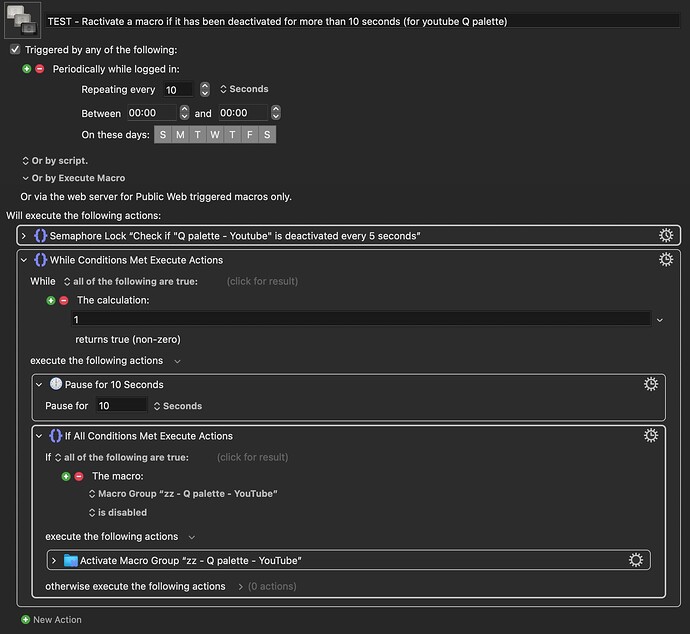Click the macro icon next to title

tap(22, 21)
